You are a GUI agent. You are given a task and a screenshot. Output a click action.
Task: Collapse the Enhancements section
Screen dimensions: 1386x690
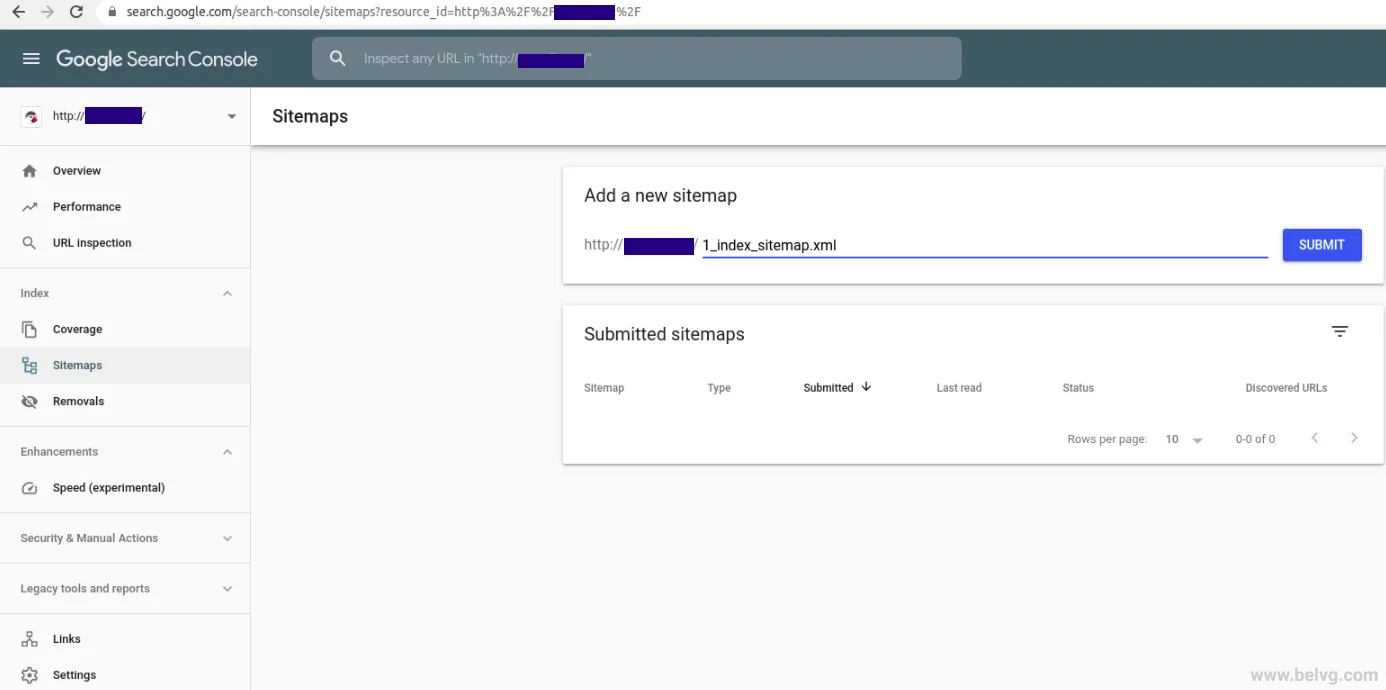coord(227,452)
